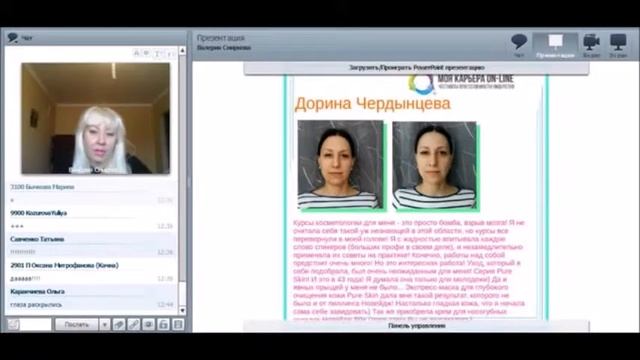Click the emoticon icon left of message field
640x360 pixels.
[13, 324]
